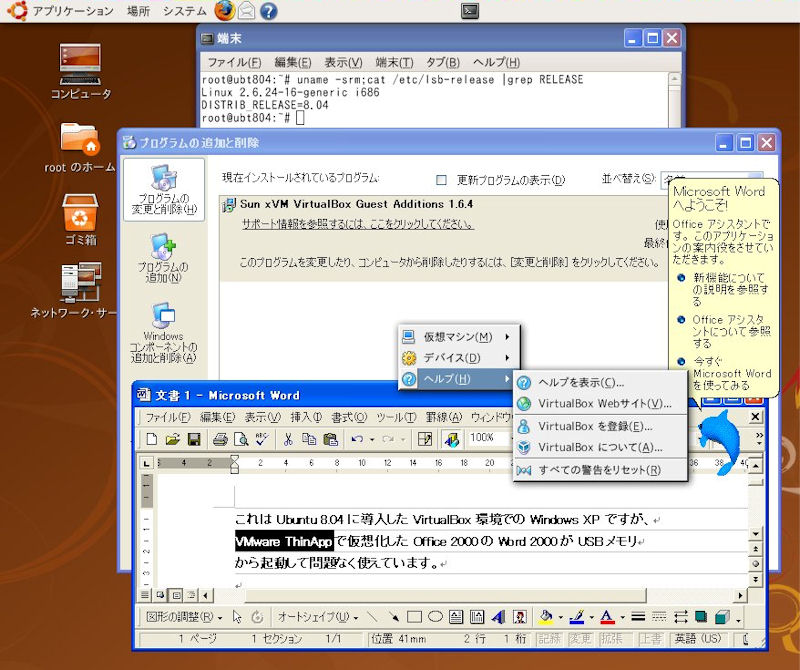This screenshot has height=670, width=800.
Task: Paste using the clipboard icon in Word
Action: point(331,439)
